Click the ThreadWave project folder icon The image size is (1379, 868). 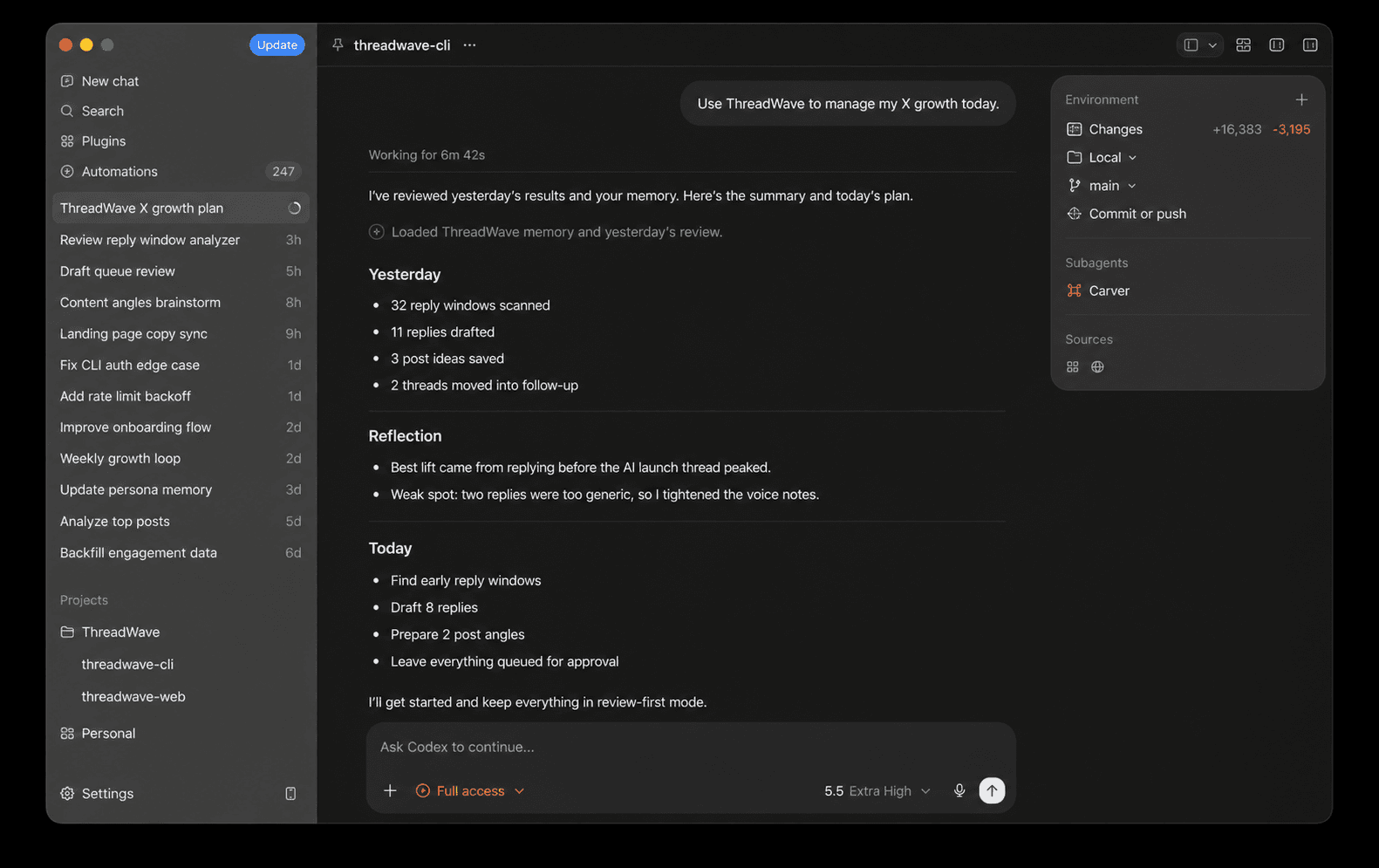[67, 632]
